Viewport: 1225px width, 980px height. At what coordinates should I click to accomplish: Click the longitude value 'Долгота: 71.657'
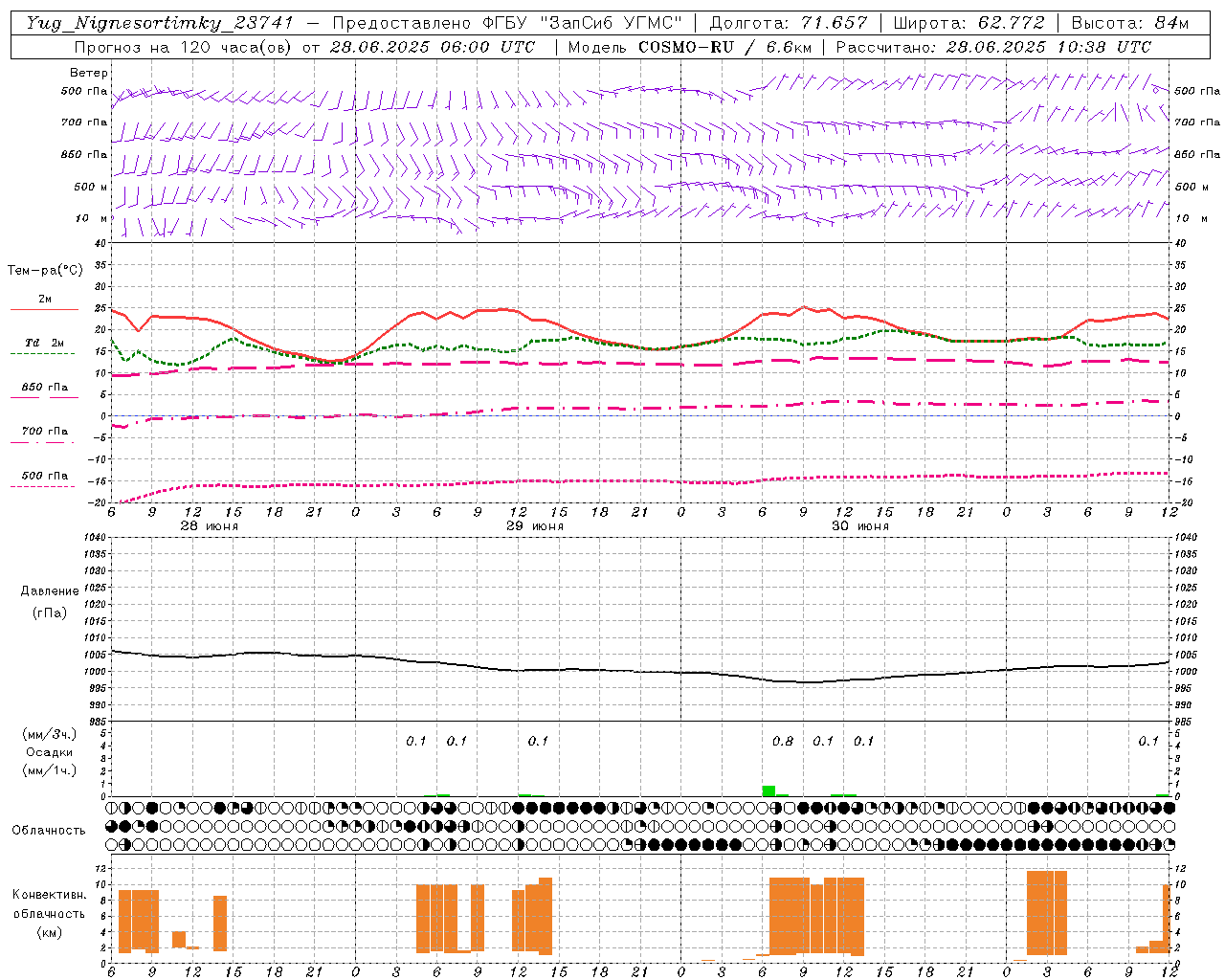tap(789, 23)
